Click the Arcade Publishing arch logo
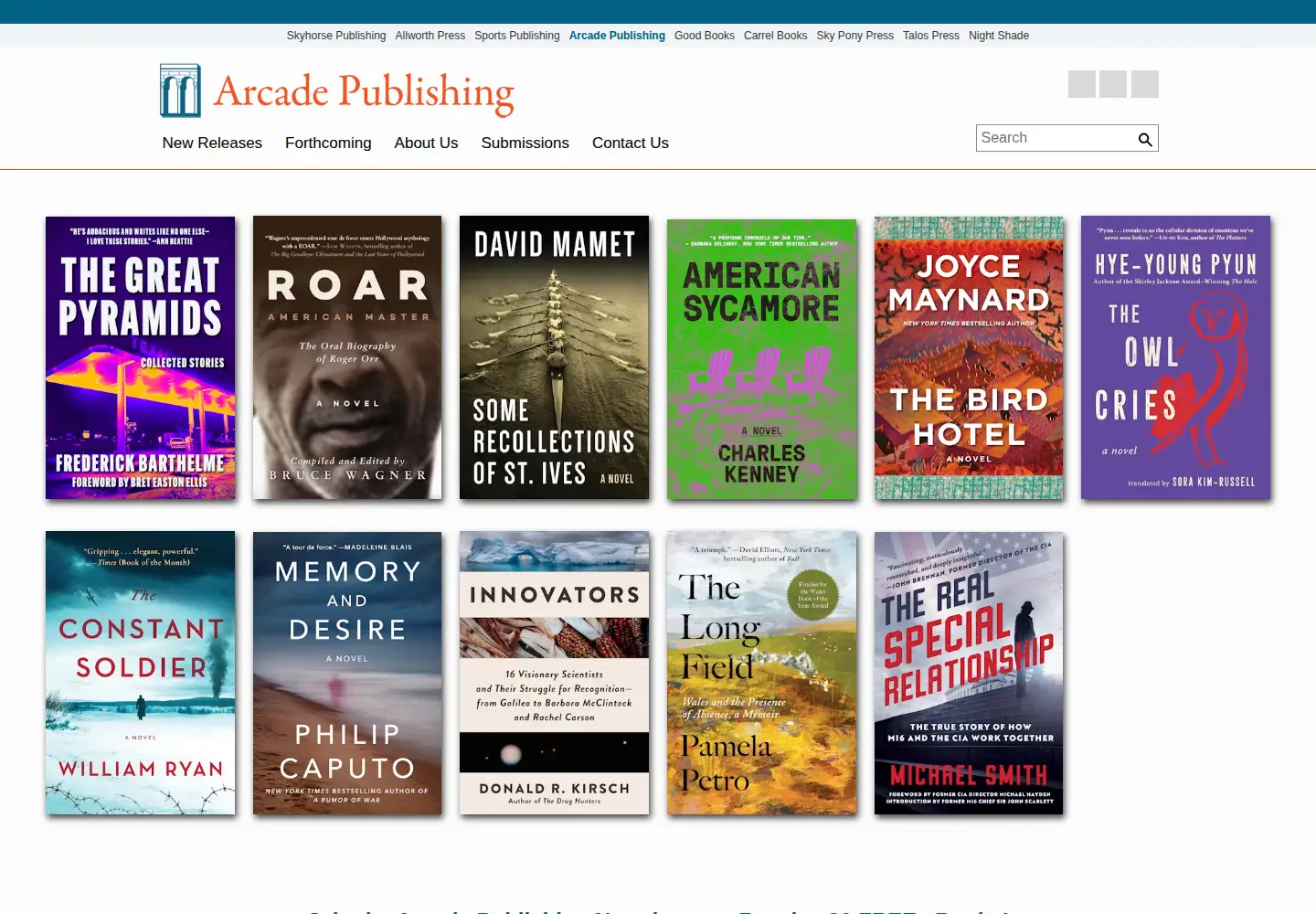 click(180, 90)
